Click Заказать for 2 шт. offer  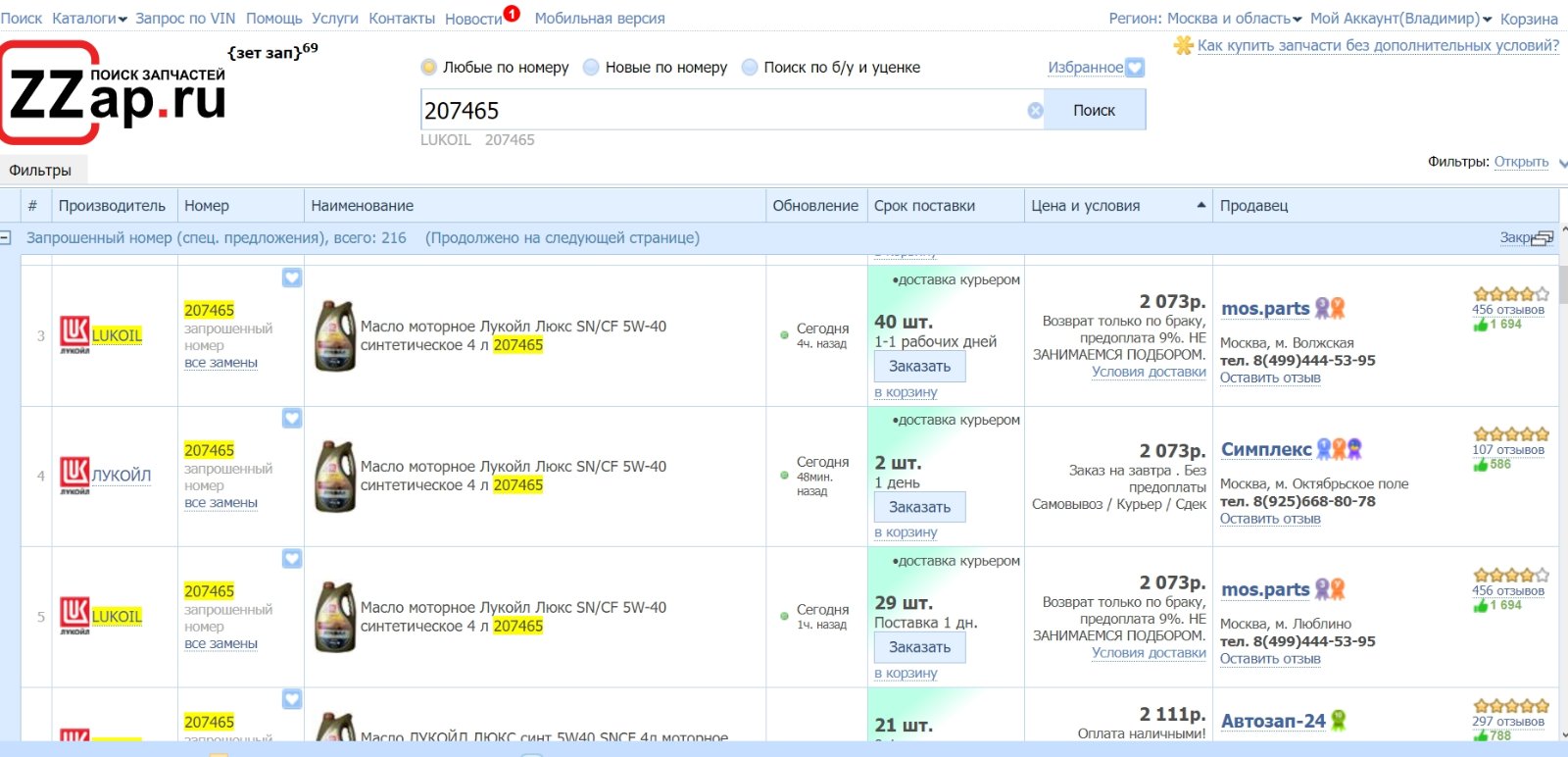919,507
